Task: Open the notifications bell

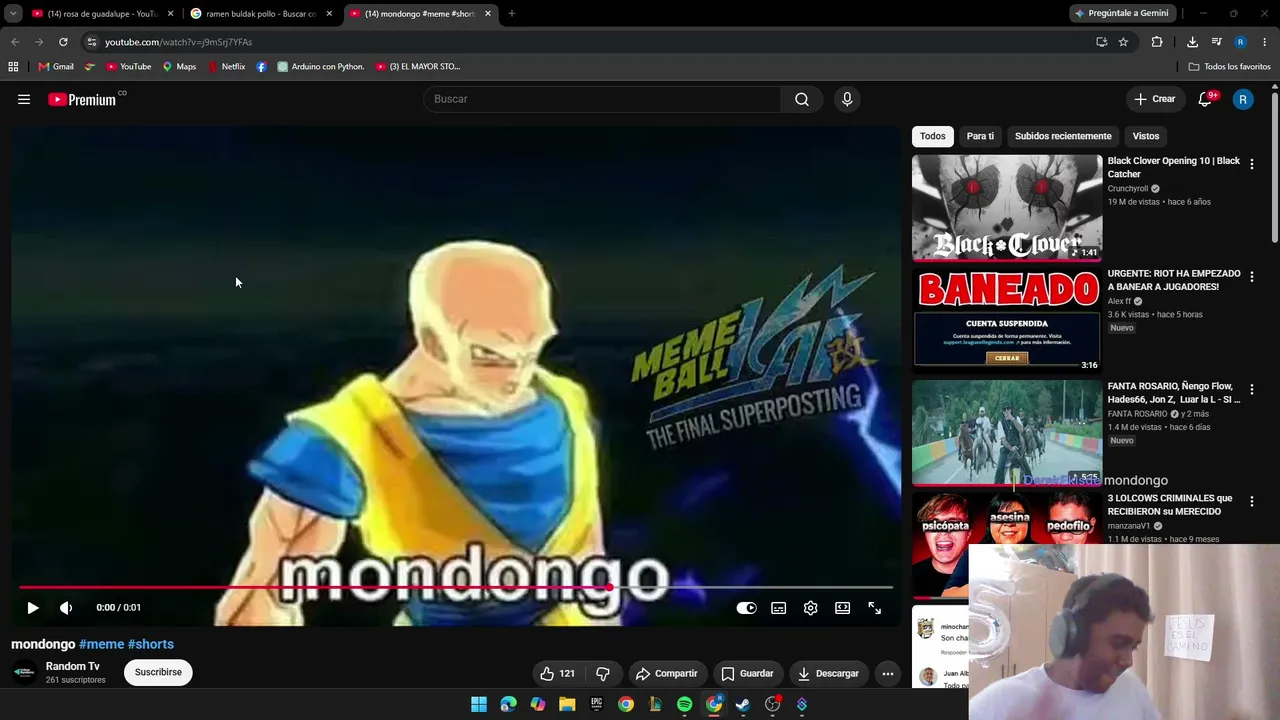Action: click(x=1205, y=99)
